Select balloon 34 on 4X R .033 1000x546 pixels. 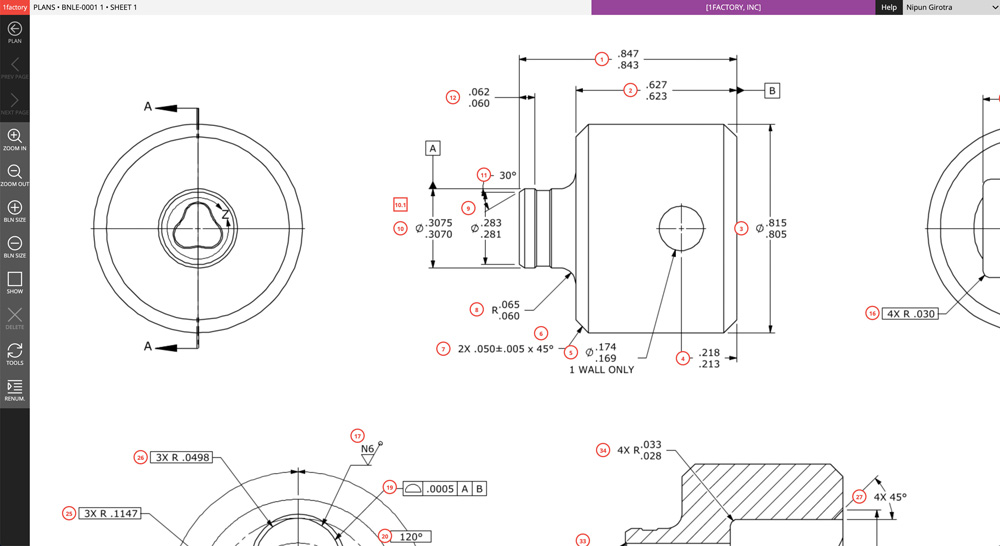pos(603,450)
